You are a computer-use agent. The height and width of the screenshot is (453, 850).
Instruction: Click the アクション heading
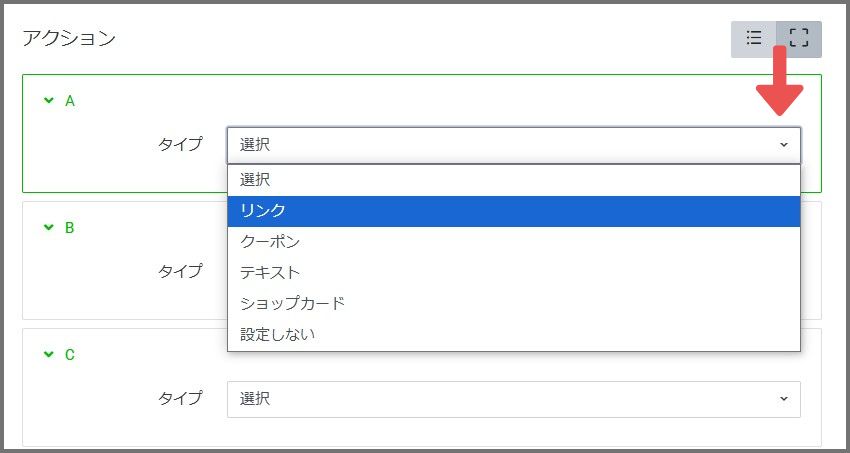[69, 38]
